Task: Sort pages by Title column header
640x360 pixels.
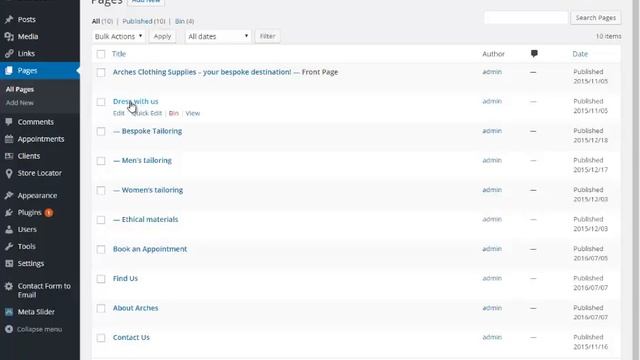Action: [119, 54]
